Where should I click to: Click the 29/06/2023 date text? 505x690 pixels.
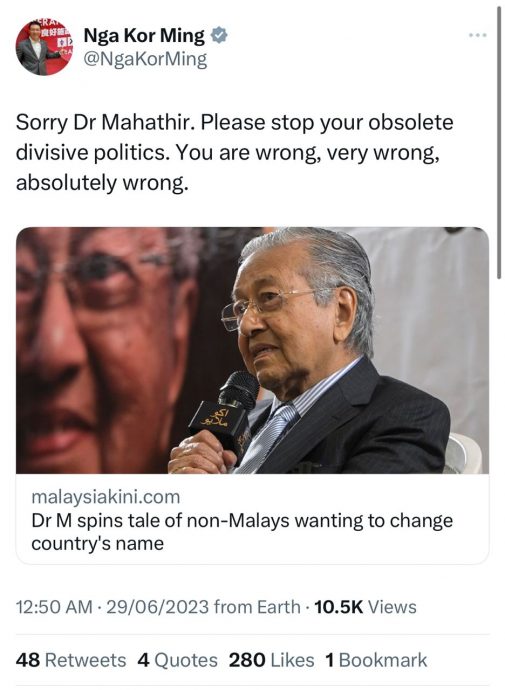[157, 607]
